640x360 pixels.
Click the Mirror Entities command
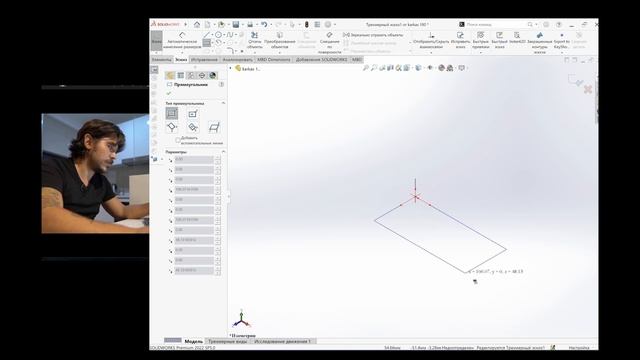pos(373,35)
